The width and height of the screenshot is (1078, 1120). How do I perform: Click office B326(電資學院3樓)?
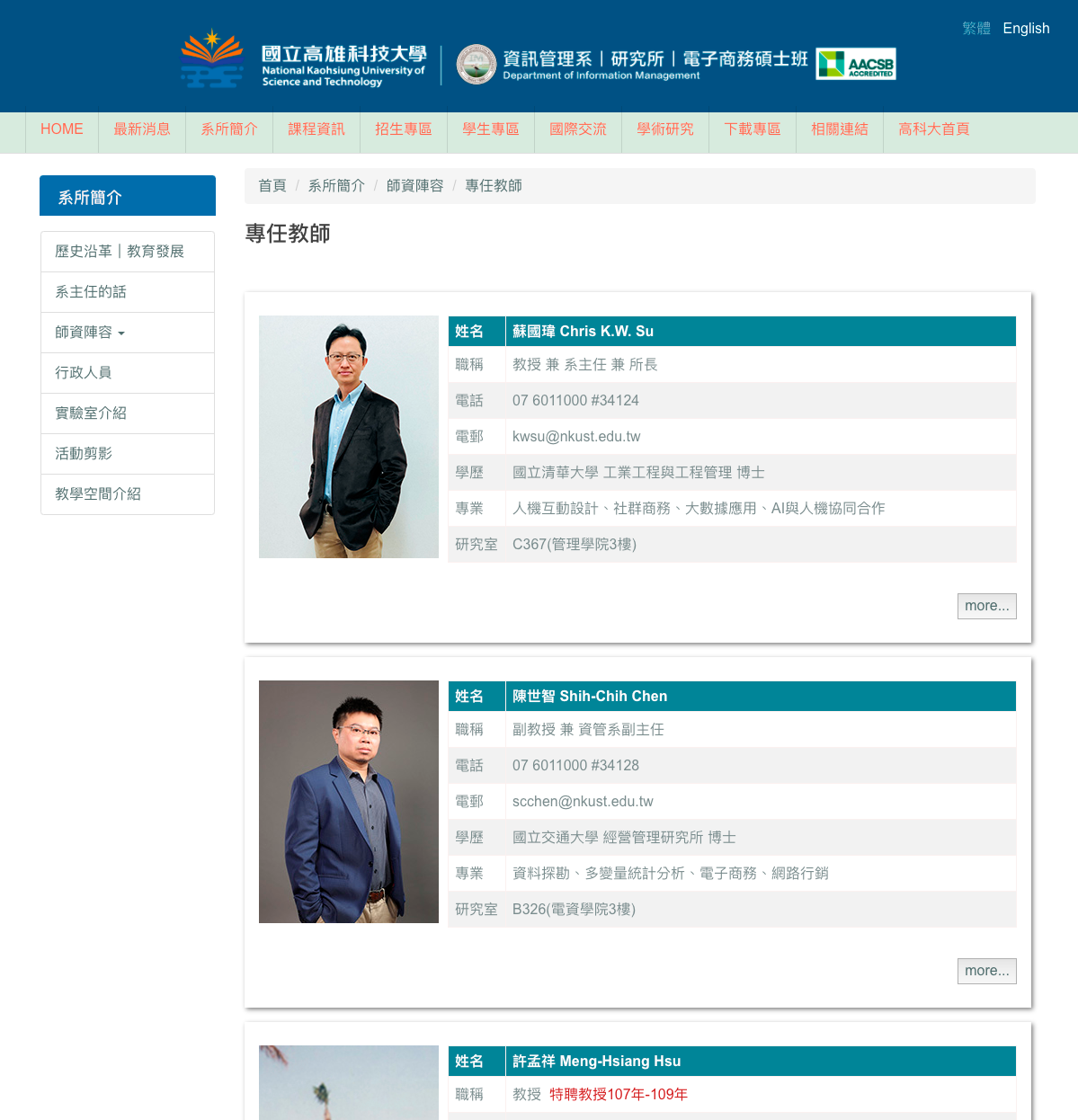click(x=574, y=910)
